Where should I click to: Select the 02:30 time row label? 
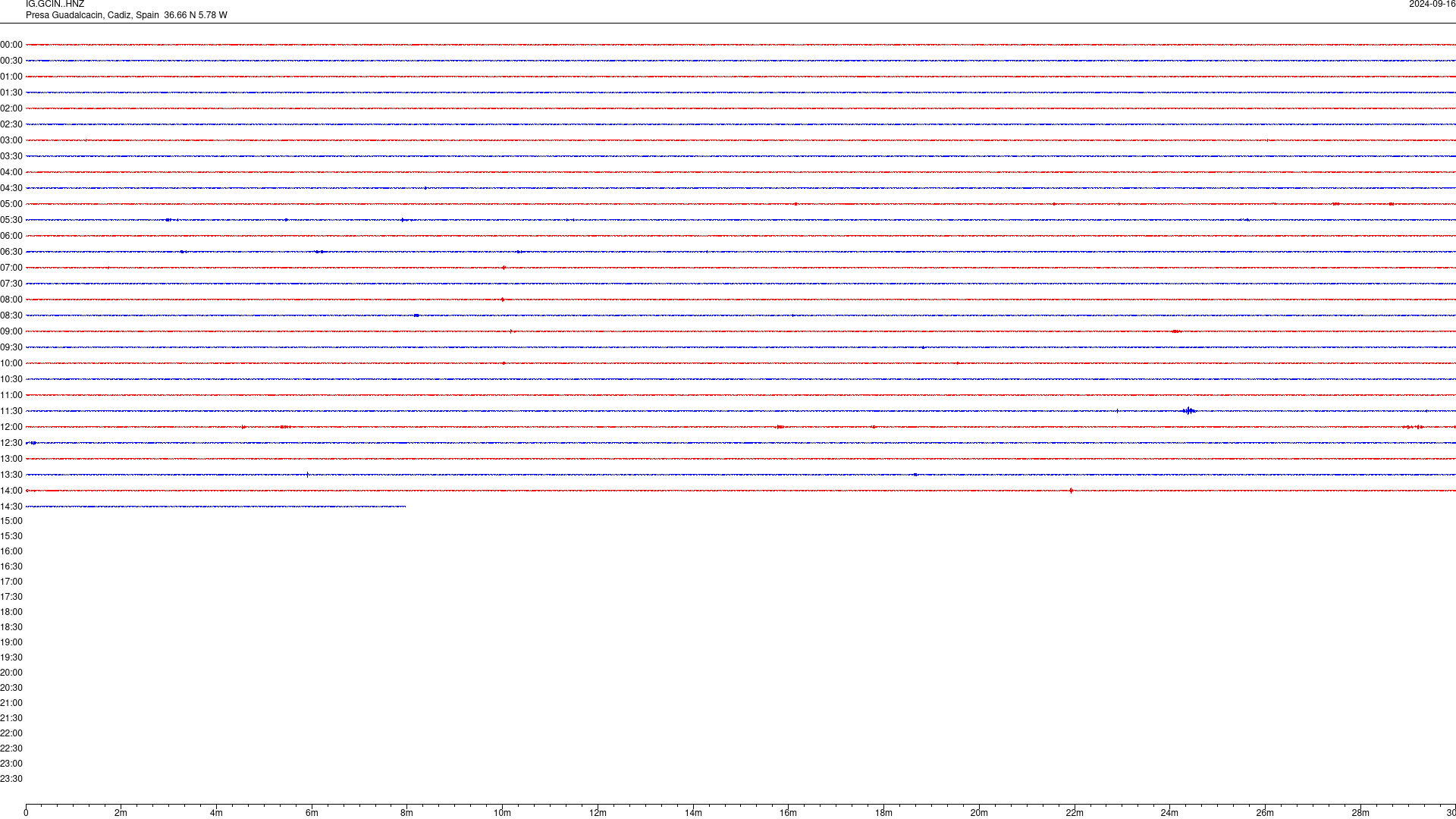pyautogui.click(x=11, y=124)
